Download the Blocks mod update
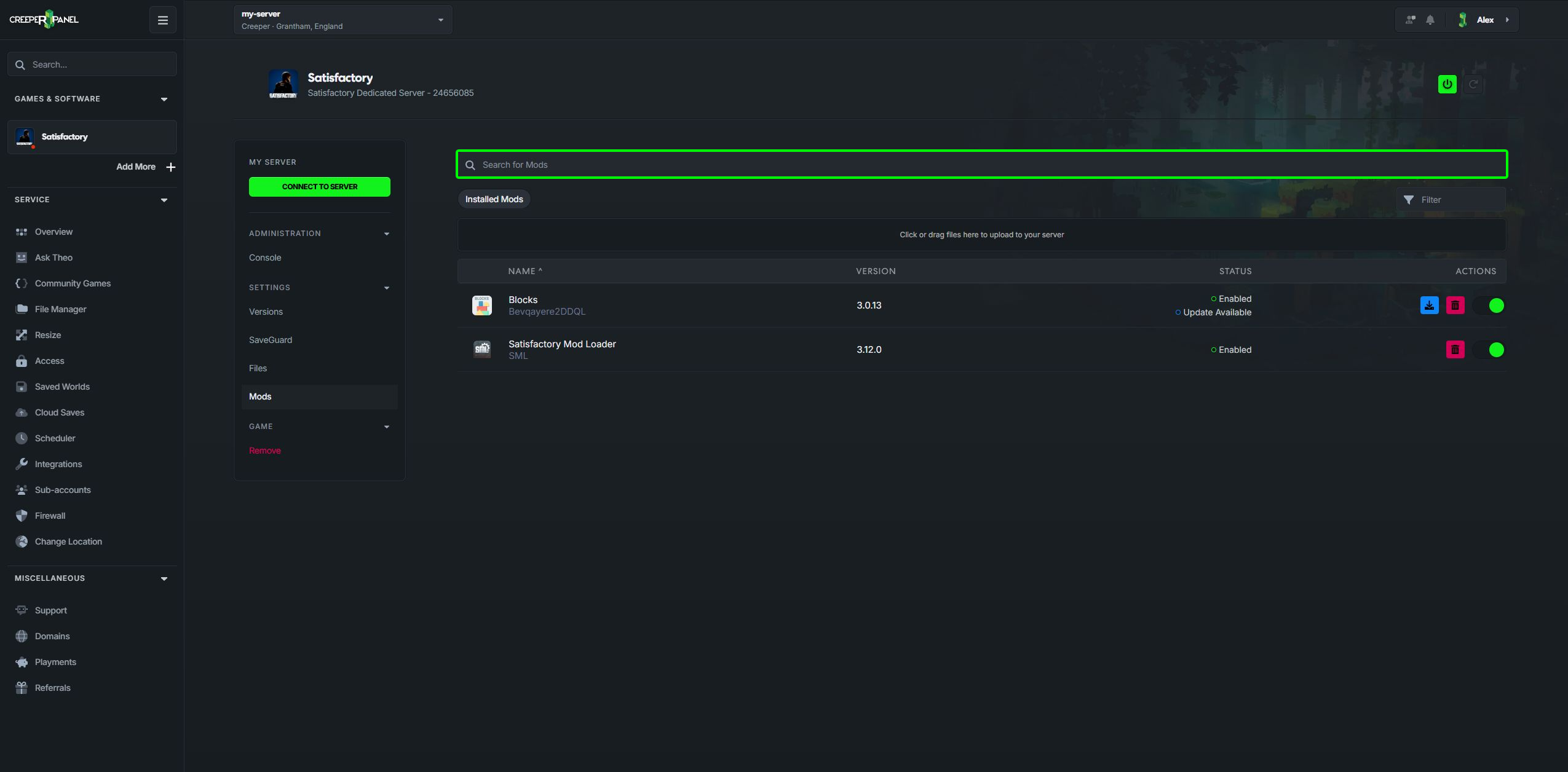Viewport: 1568px width, 772px height. point(1429,305)
